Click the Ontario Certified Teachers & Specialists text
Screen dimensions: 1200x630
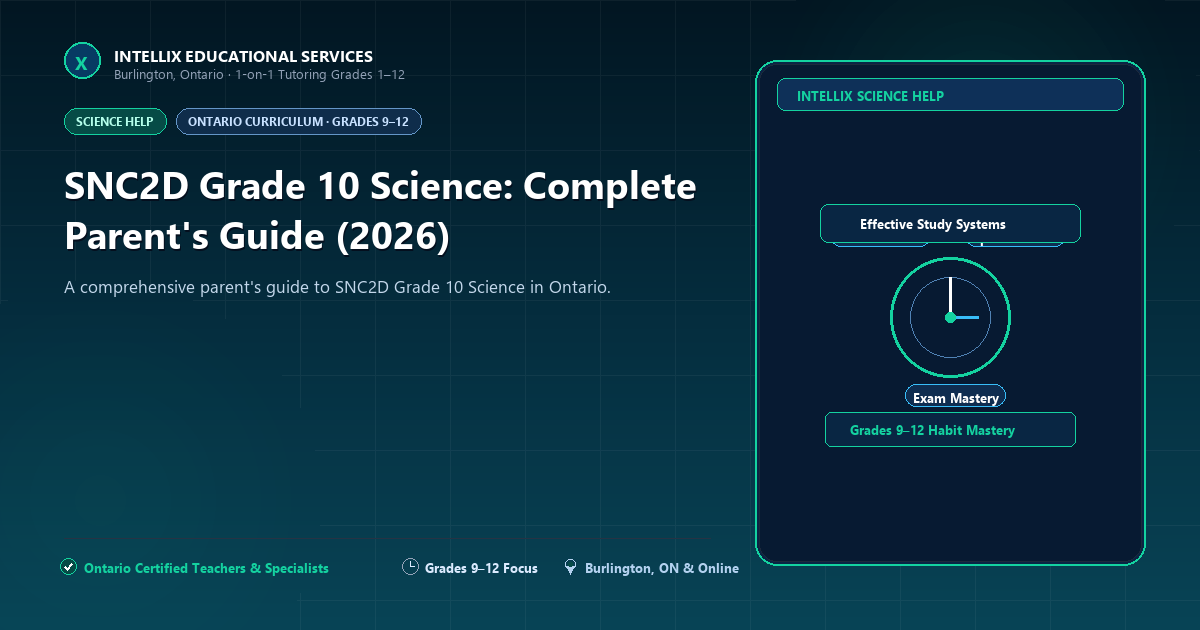pyautogui.click(x=206, y=568)
